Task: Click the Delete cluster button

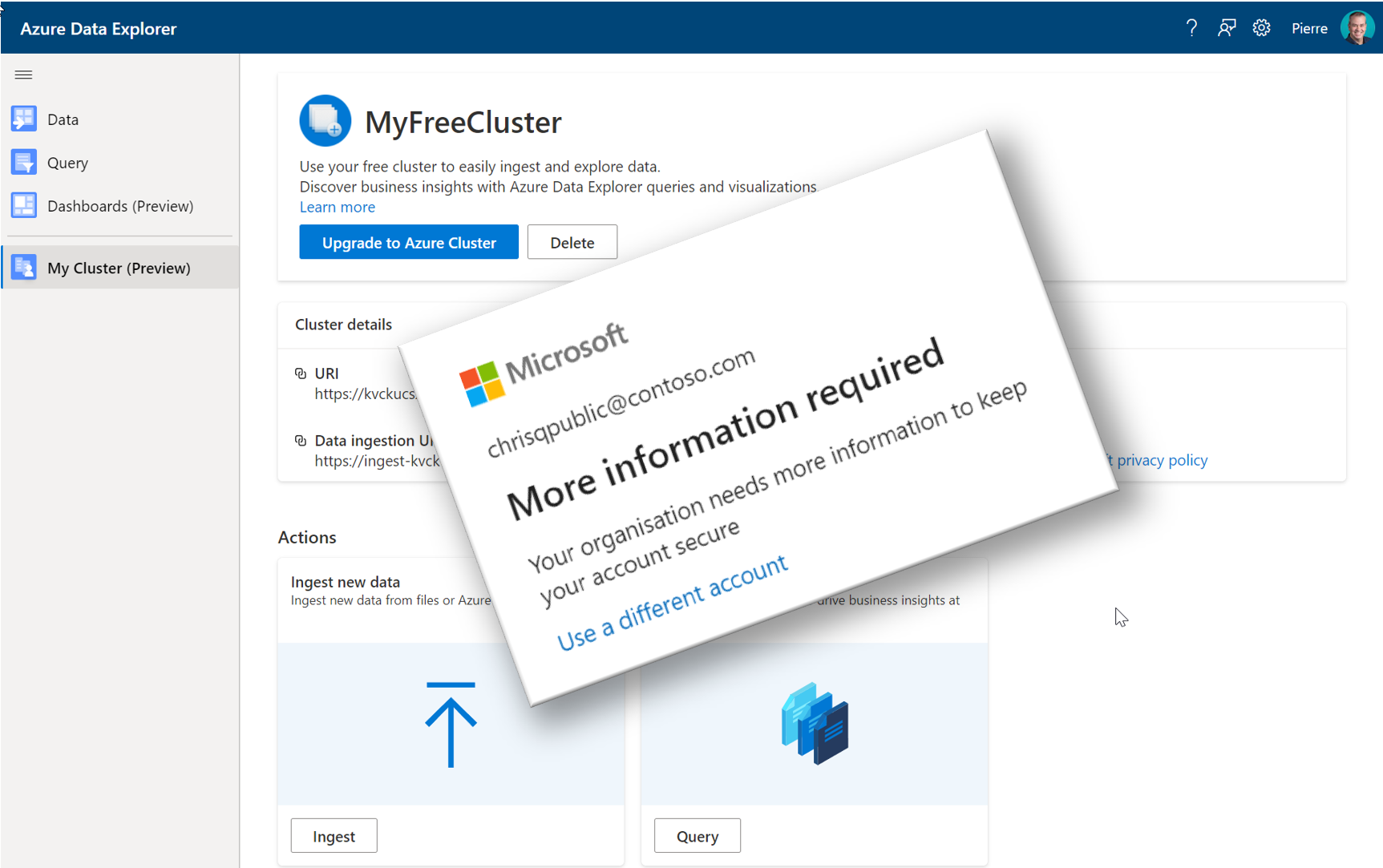Action: click(x=572, y=242)
